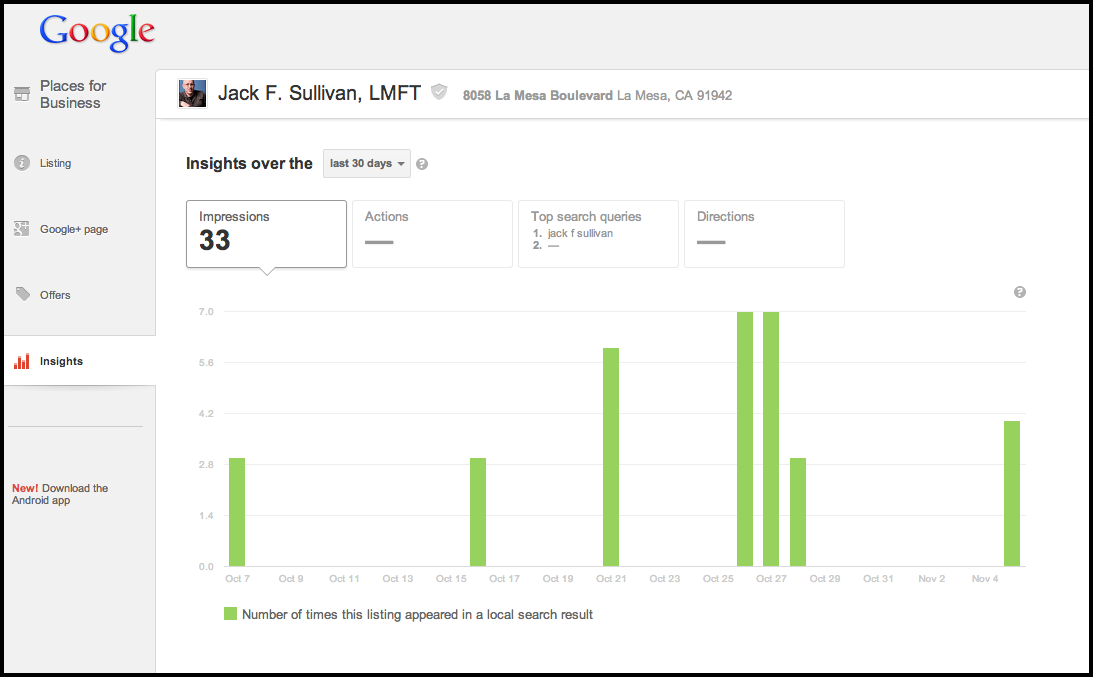Open the Google+ page section

(x=74, y=229)
